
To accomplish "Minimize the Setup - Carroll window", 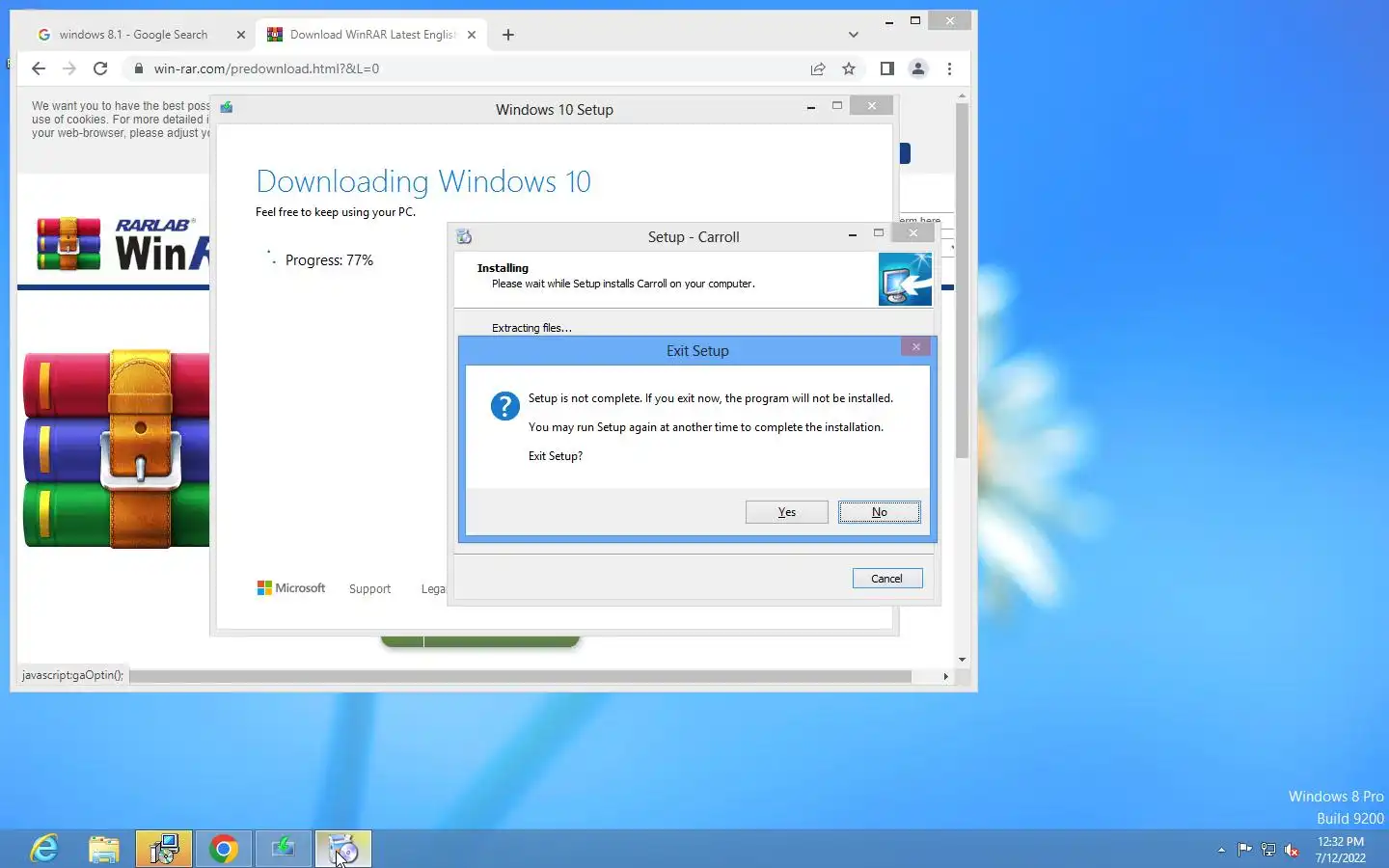I will click(x=853, y=234).
